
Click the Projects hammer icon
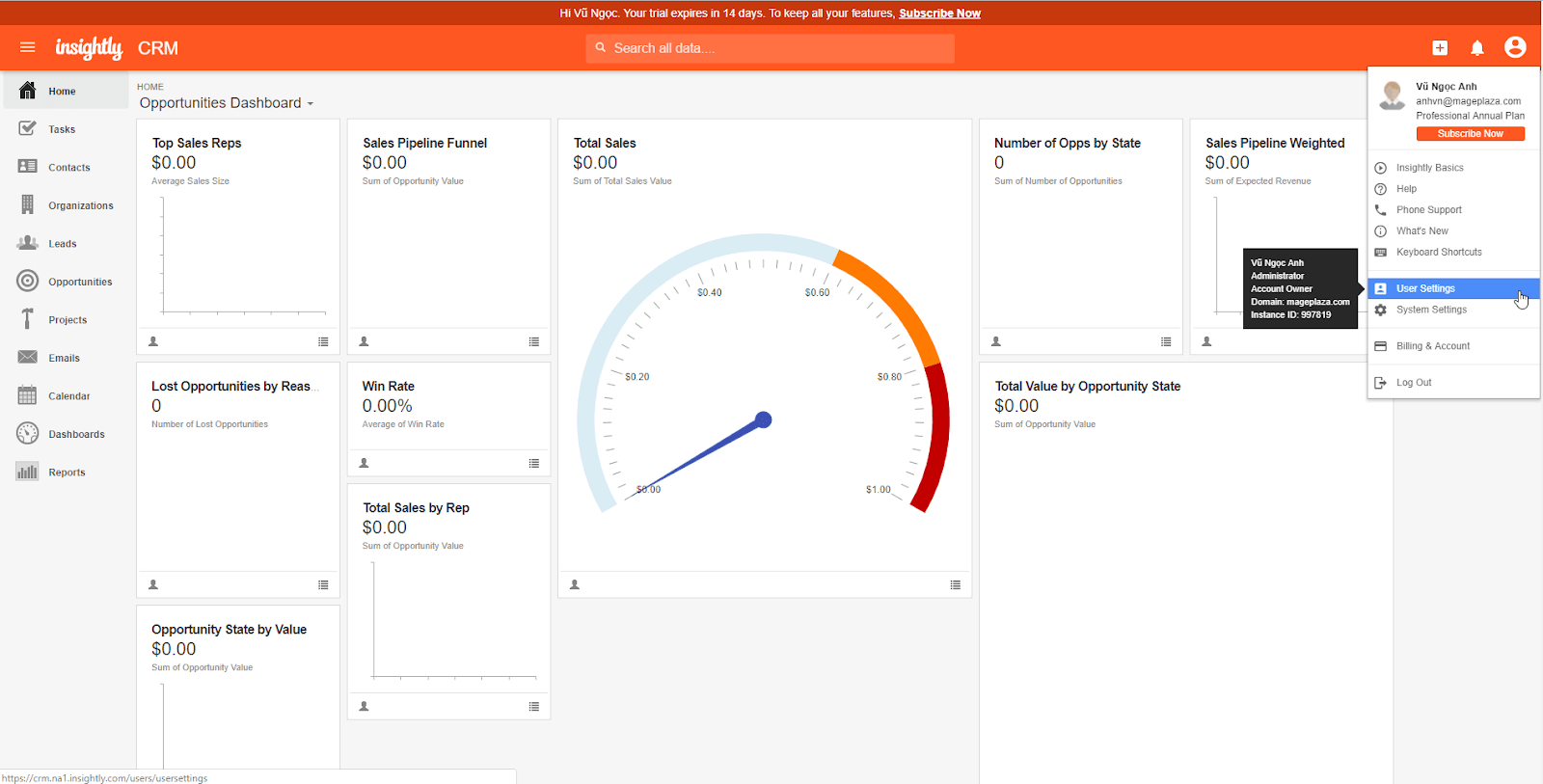28,319
